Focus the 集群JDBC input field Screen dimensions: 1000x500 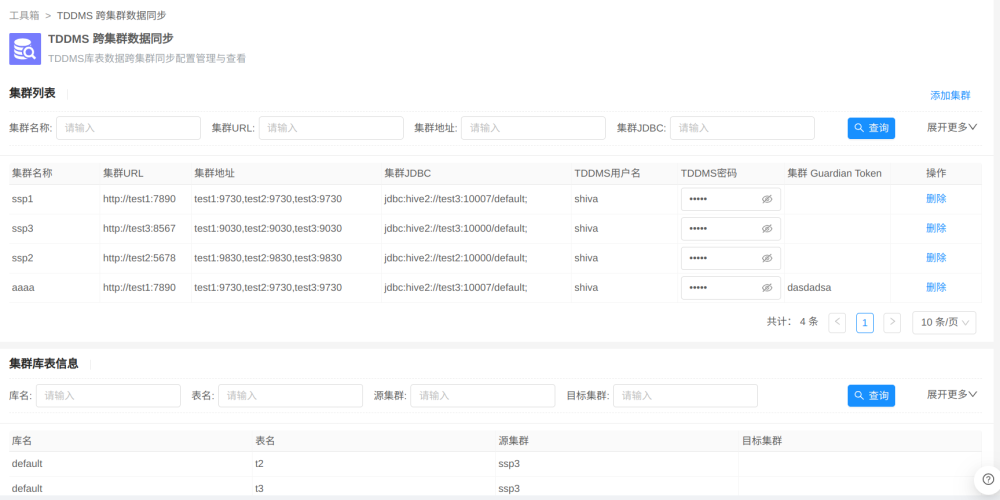(x=742, y=128)
